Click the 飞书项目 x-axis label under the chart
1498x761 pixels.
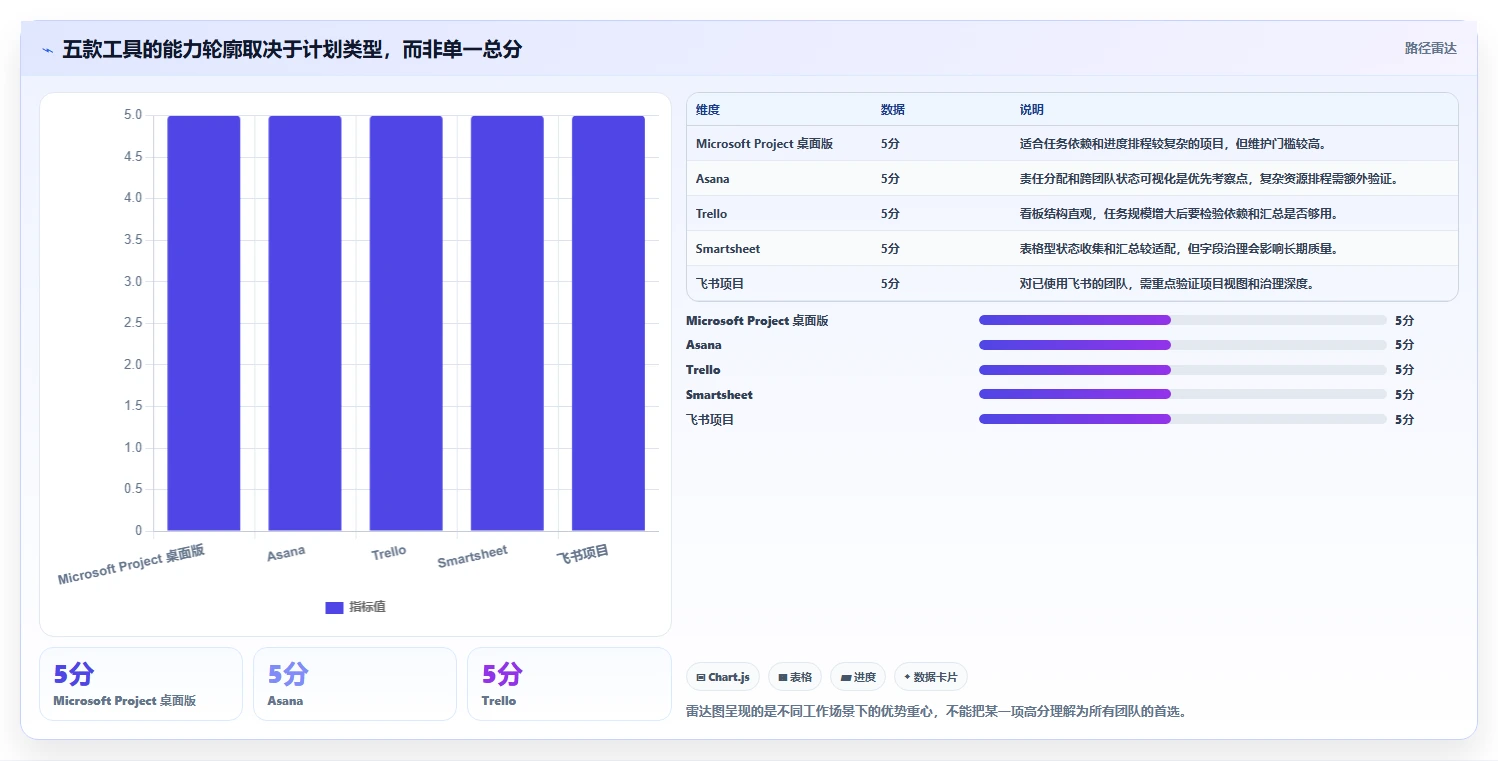pos(583,554)
